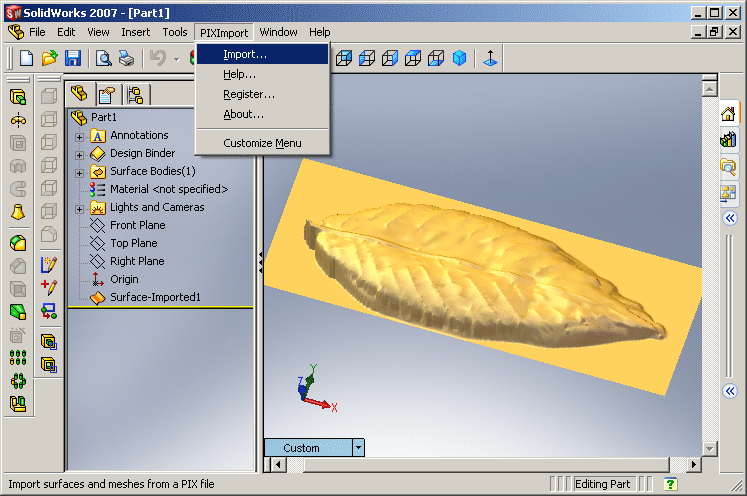Open the Window menu

(278, 32)
